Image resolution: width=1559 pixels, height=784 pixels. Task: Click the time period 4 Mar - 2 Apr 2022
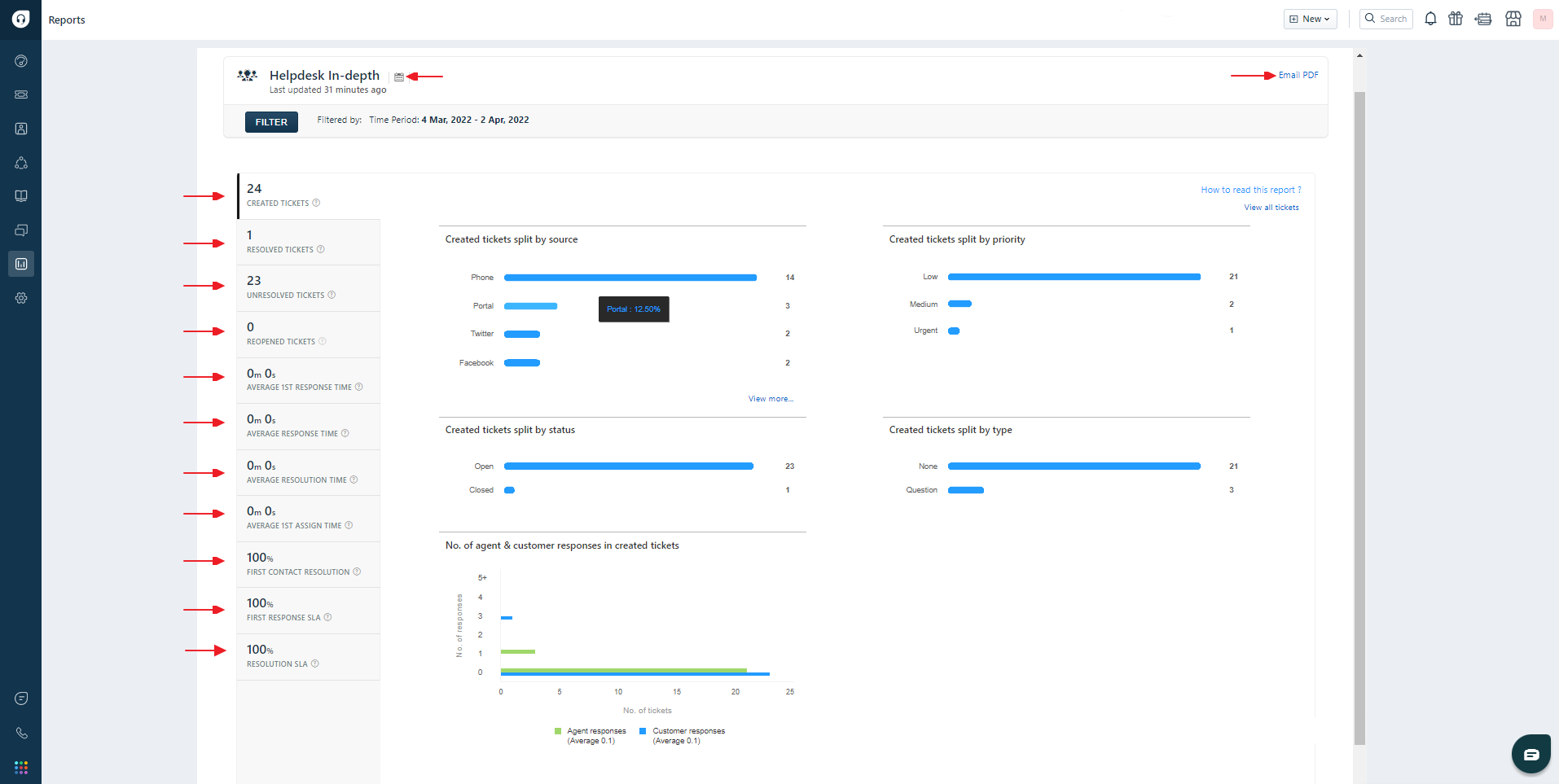(x=476, y=120)
